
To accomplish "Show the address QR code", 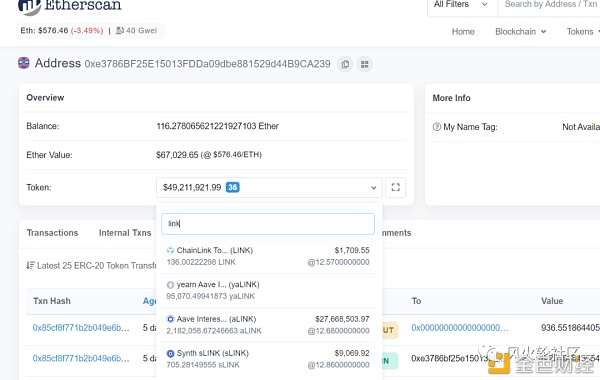I will 365,64.
